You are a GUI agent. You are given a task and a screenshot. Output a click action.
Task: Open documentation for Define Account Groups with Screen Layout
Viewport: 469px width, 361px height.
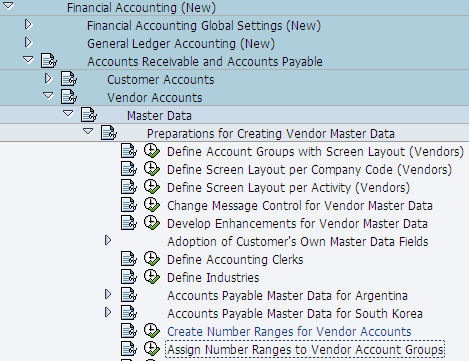tap(129, 151)
